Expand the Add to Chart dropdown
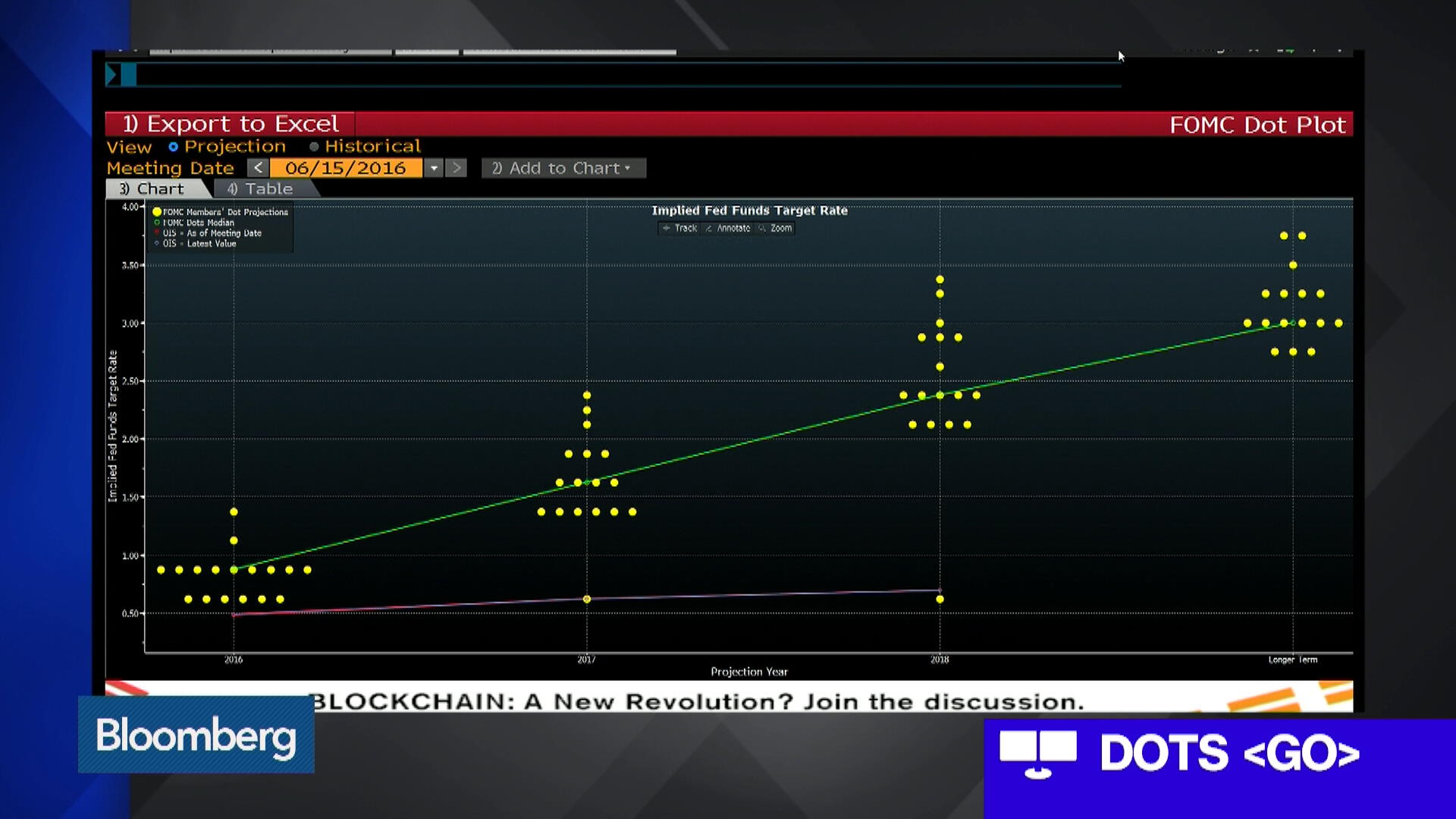This screenshot has width=1456, height=819. (563, 168)
